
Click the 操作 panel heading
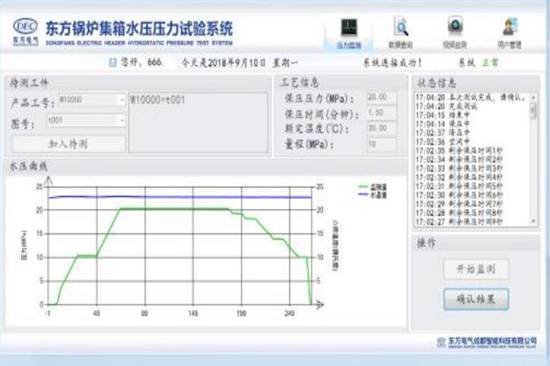pos(426,243)
